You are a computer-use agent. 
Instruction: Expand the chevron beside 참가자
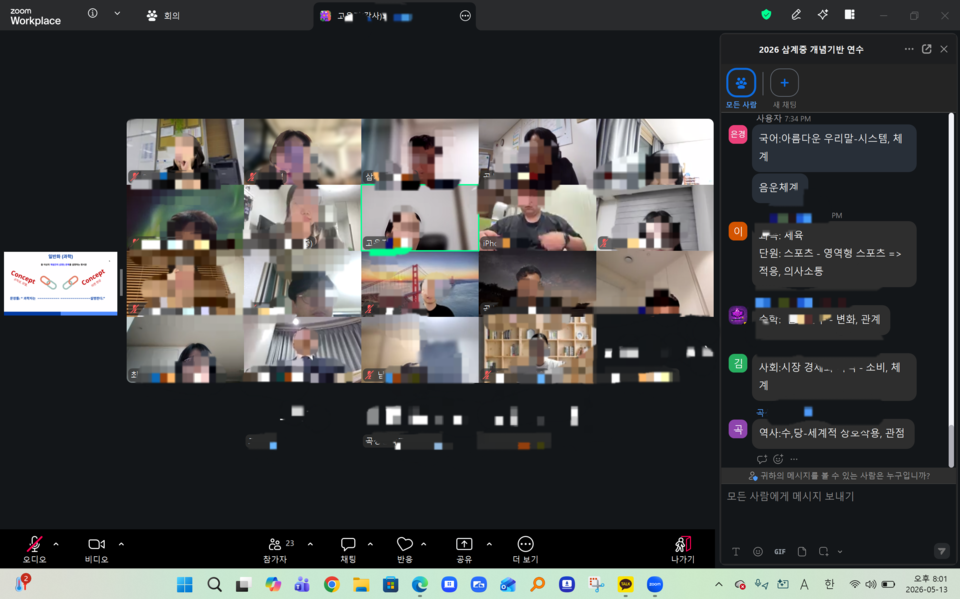coord(310,544)
